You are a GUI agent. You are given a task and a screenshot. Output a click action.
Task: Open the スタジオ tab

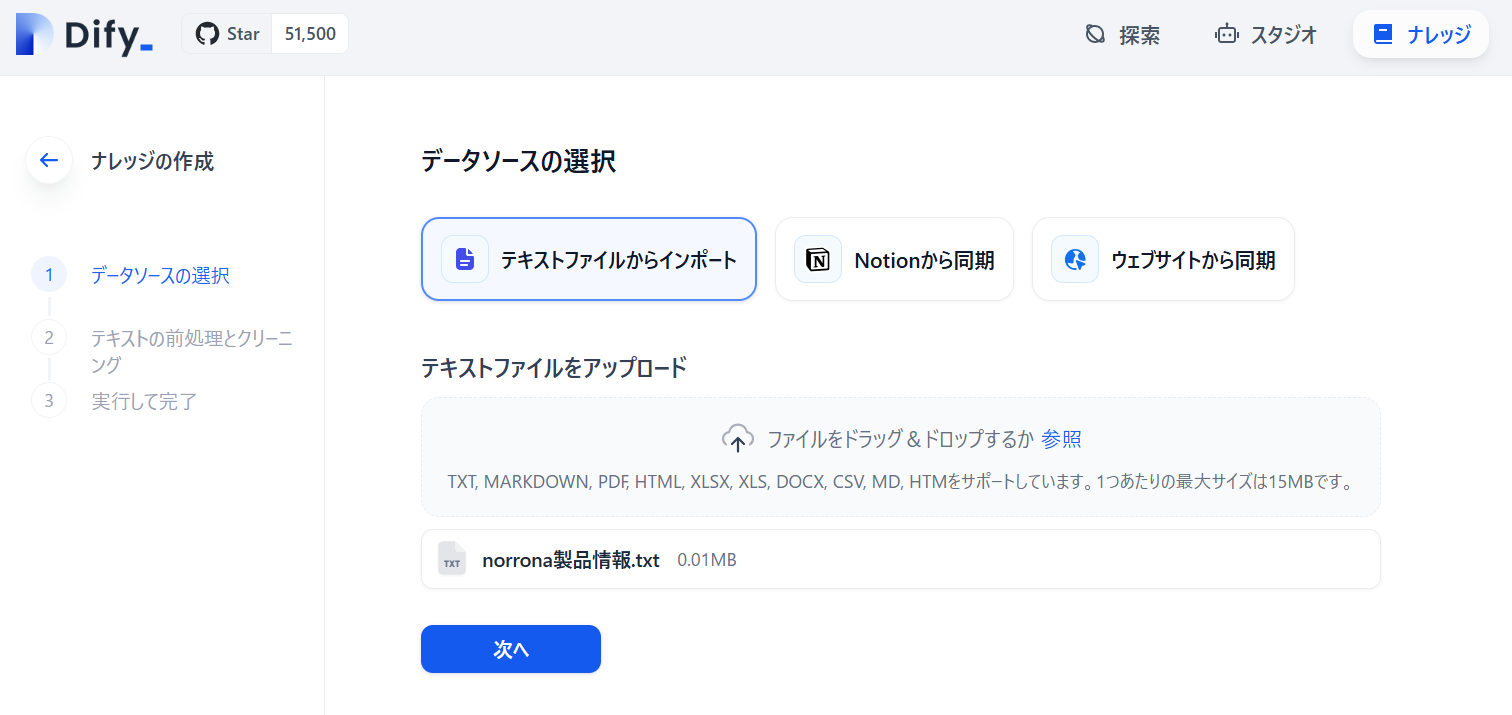(1266, 35)
